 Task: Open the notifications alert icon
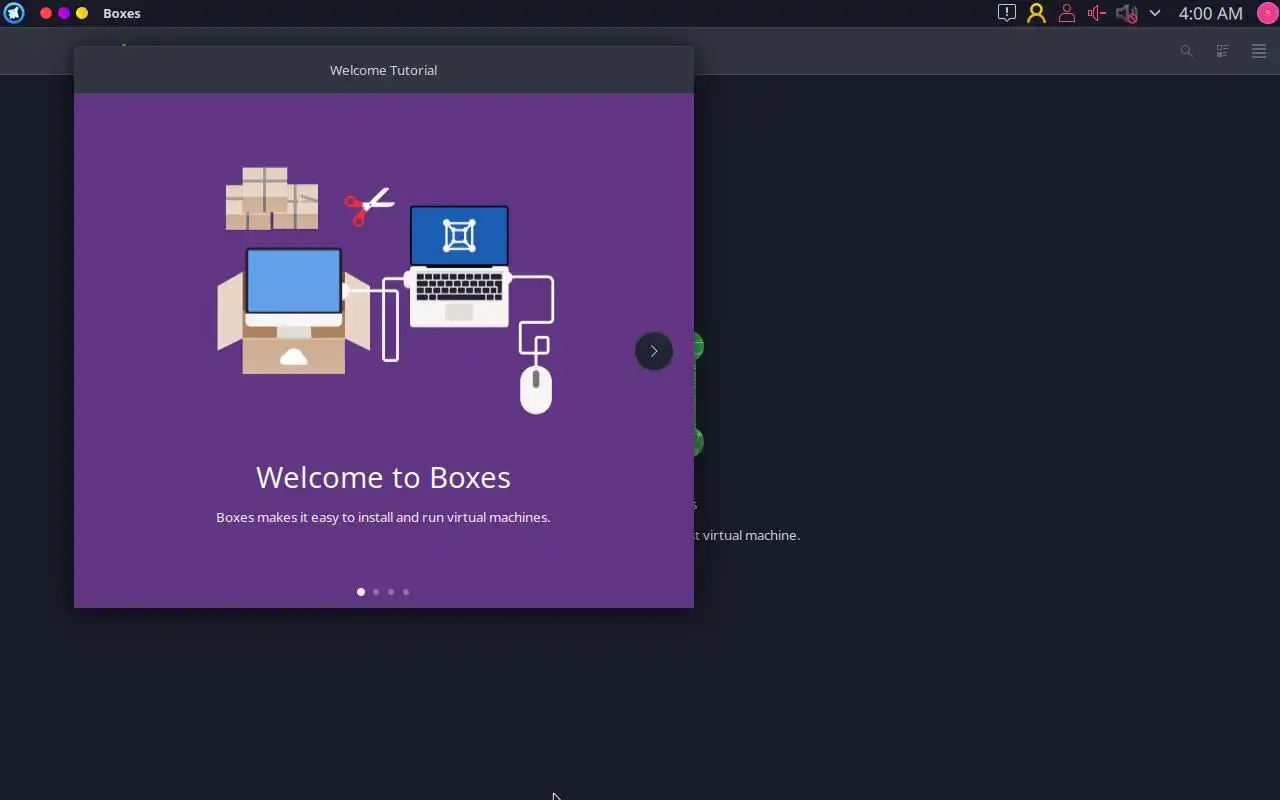tap(1007, 13)
